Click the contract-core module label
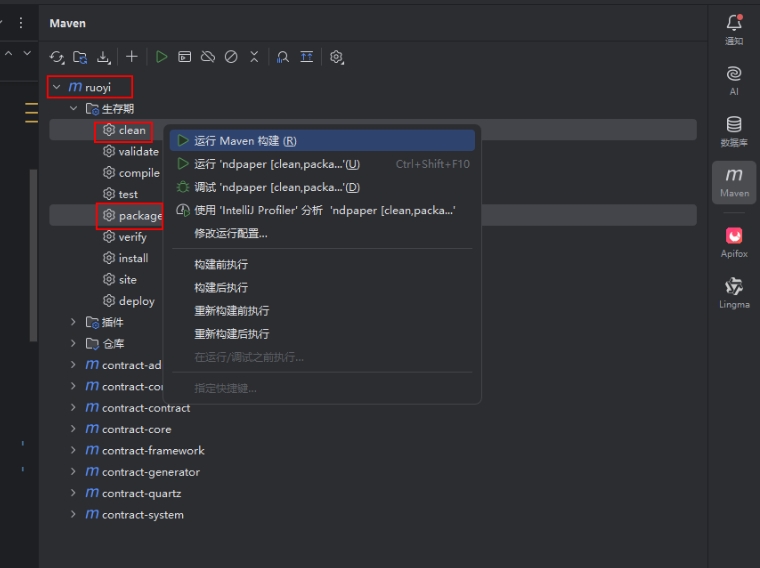The height and width of the screenshot is (568, 760). [137, 429]
